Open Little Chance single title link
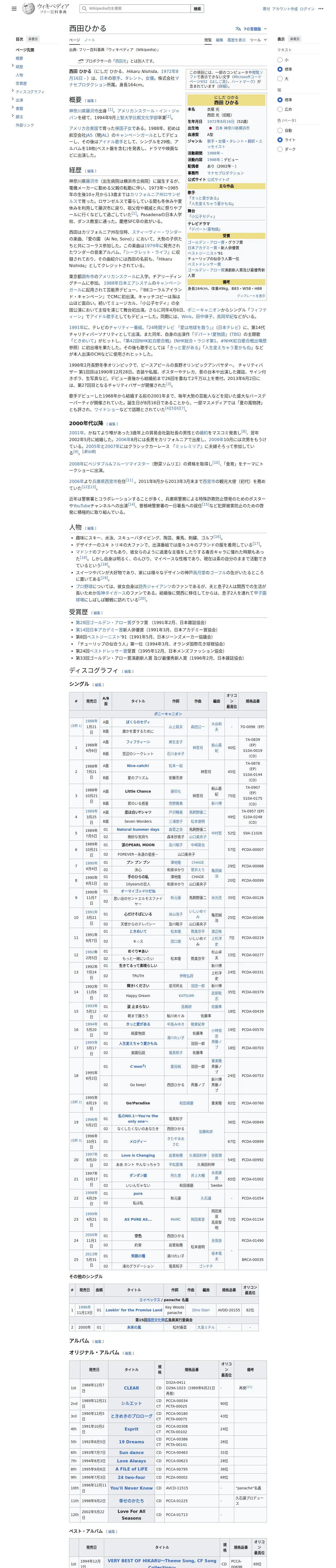 click(138, 791)
